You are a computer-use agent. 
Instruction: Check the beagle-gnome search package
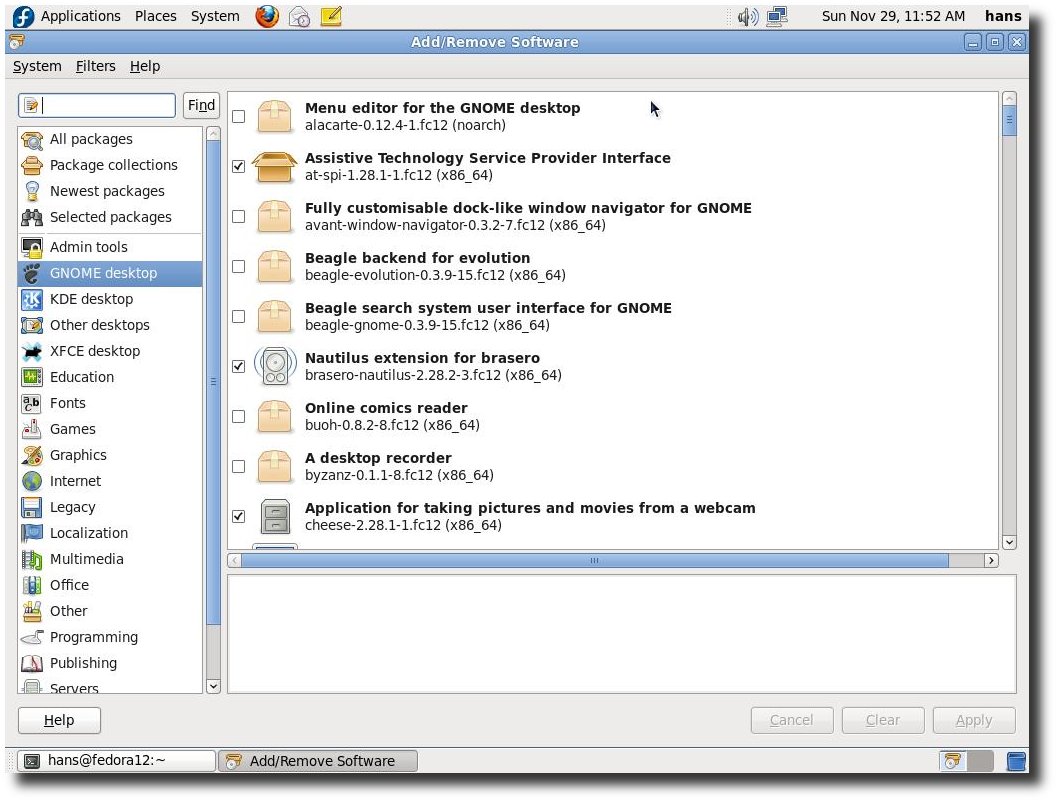click(239, 316)
